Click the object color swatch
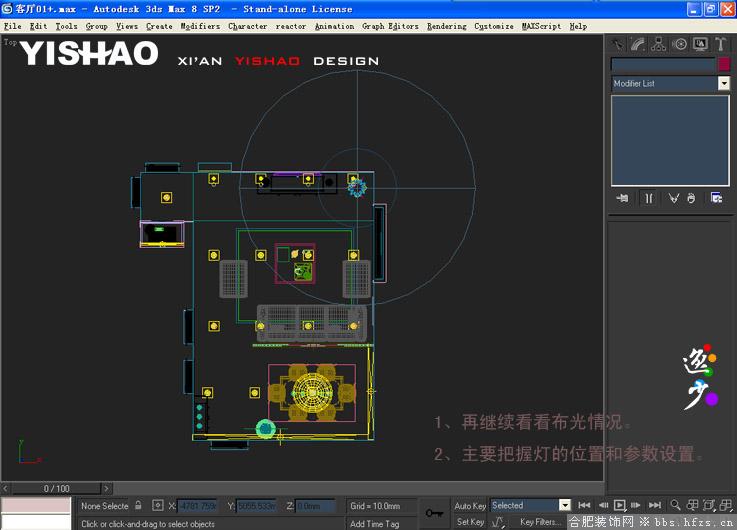 (x=724, y=64)
